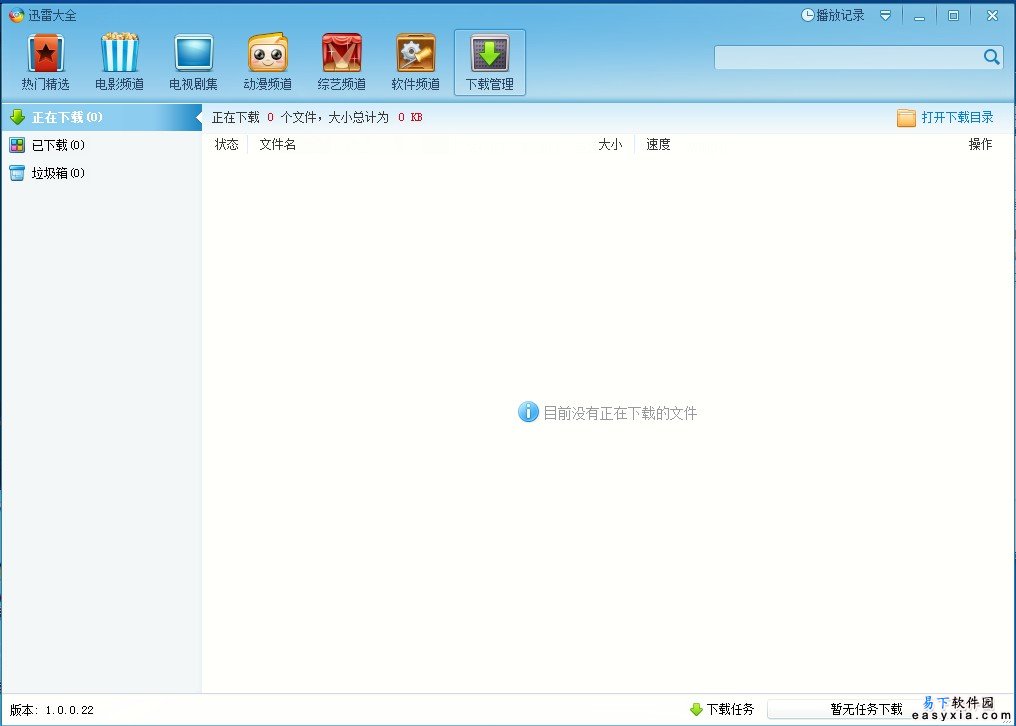Screen dimensions: 1016x726
Task: Click the 速度 column header
Action: (x=658, y=145)
